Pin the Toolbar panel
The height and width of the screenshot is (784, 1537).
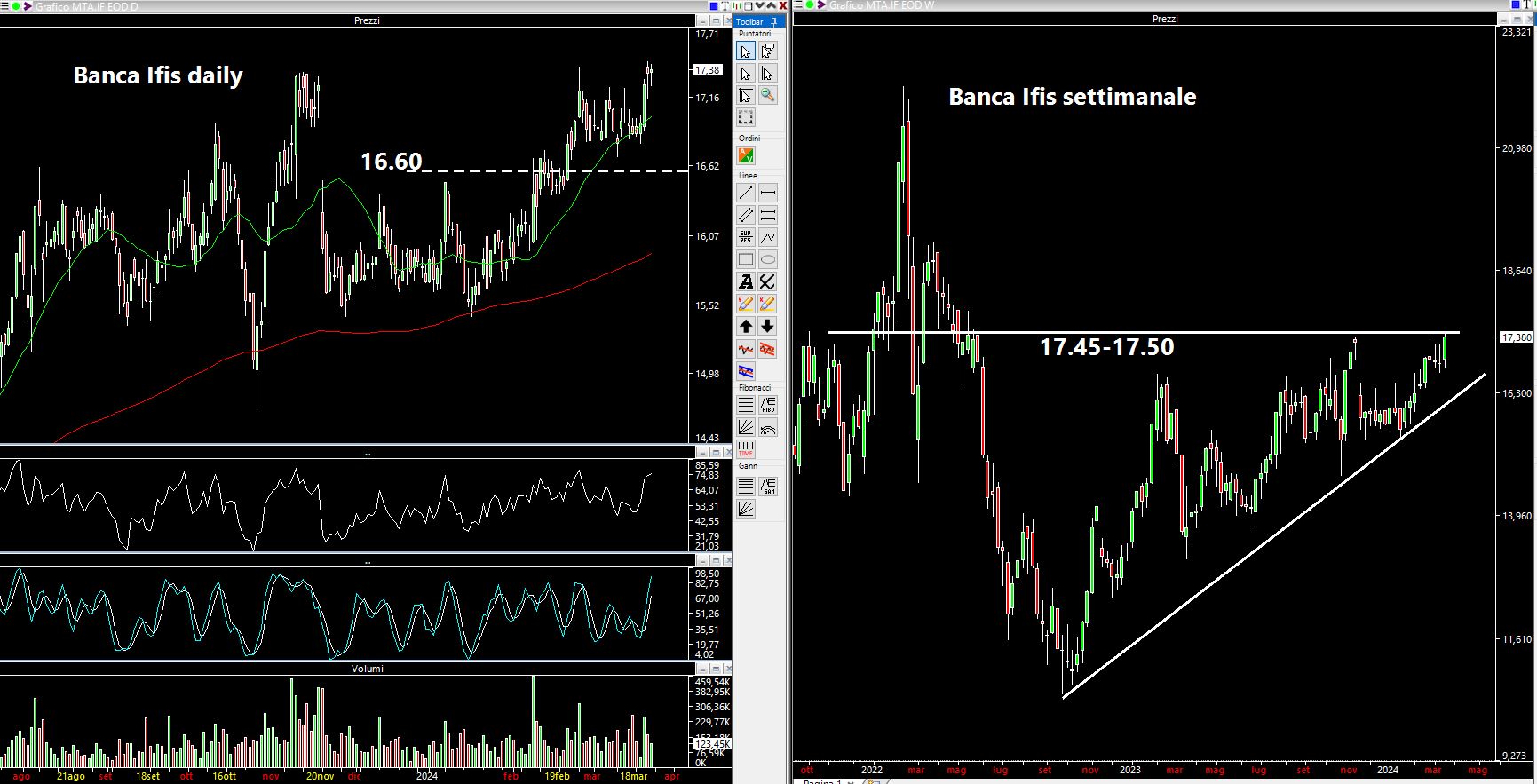pyautogui.click(x=774, y=21)
